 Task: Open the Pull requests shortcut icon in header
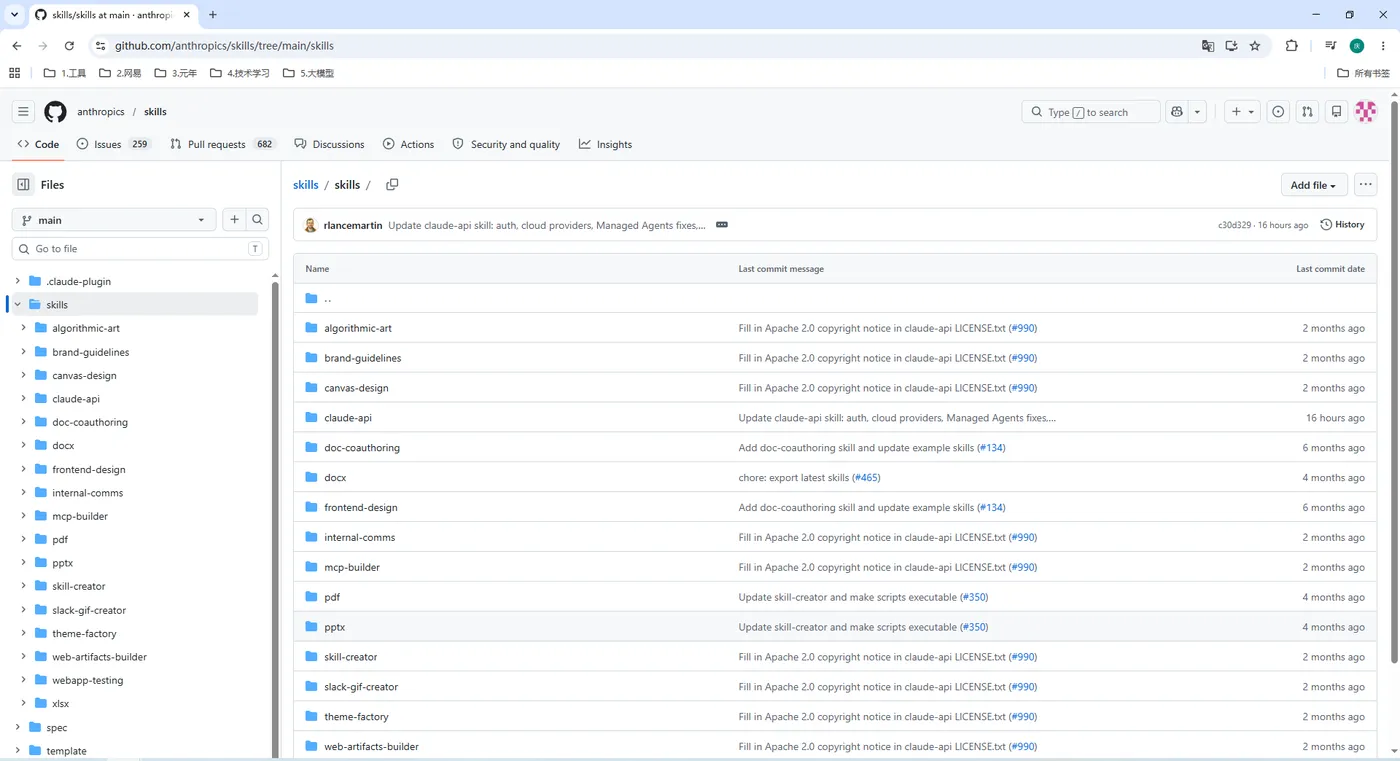[1307, 112]
